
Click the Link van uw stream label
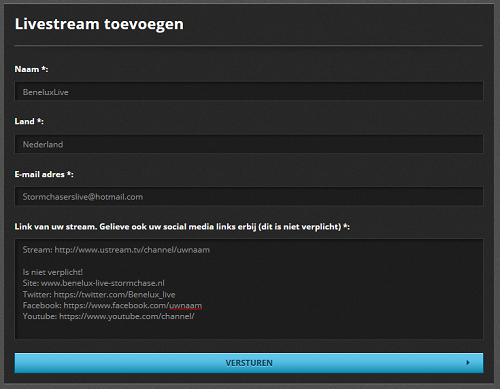182,227
